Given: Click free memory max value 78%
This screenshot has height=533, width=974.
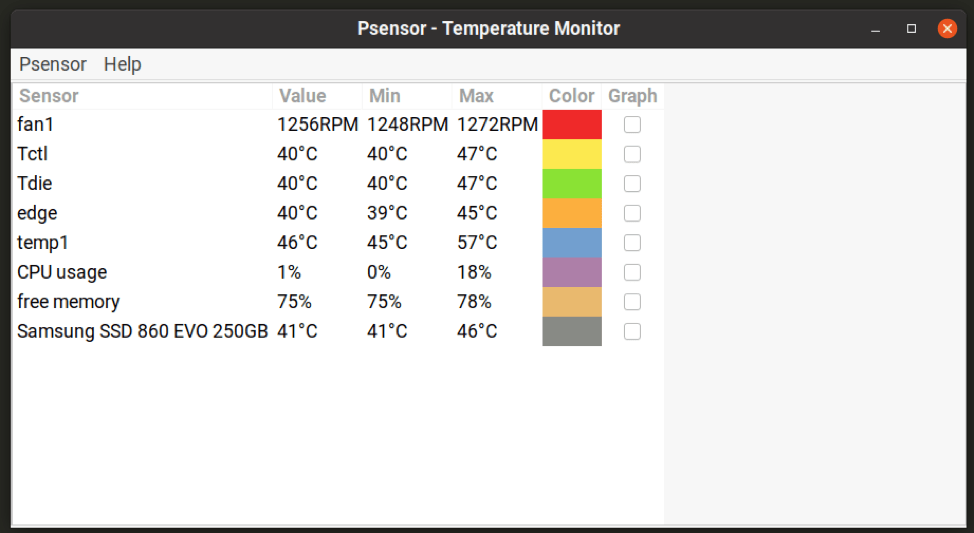Looking at the screenshot, I should tap(474, 301).
